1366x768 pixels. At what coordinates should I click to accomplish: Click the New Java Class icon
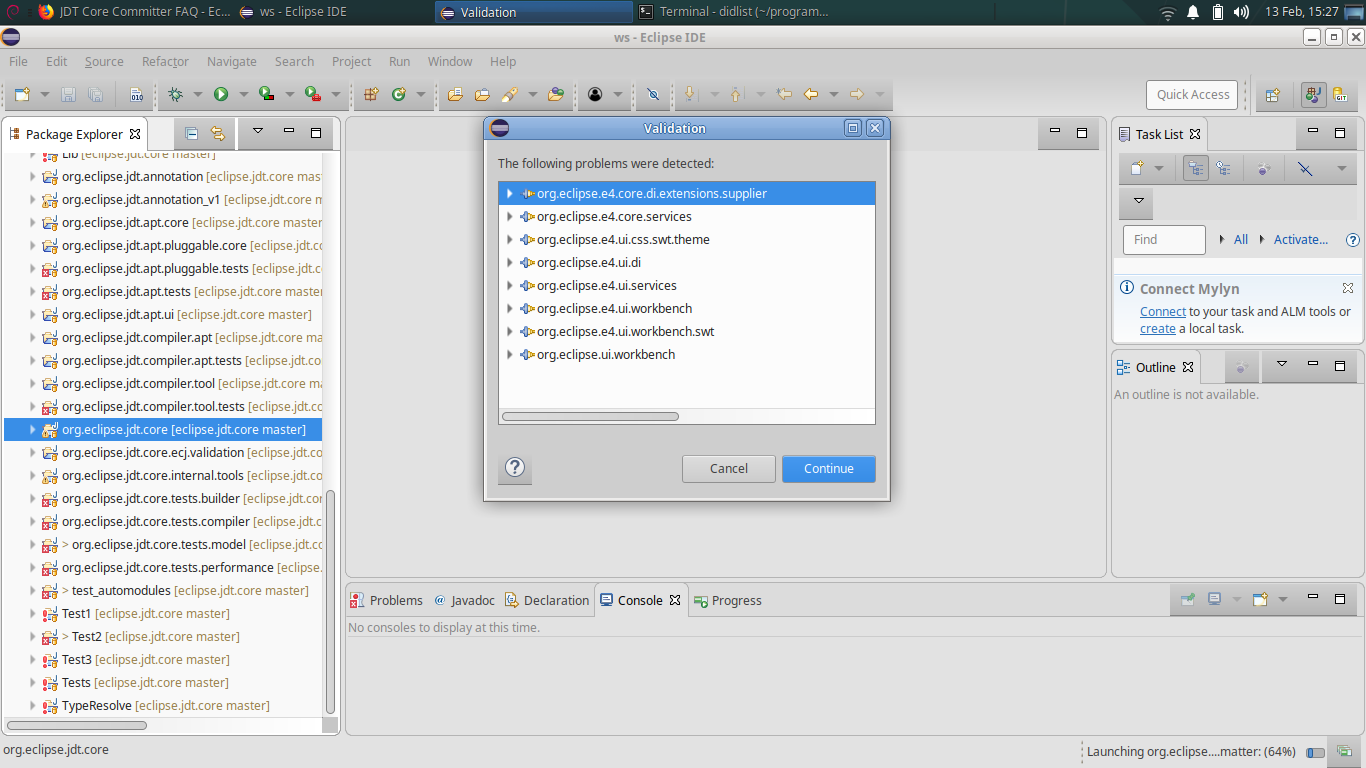point(399,94)
